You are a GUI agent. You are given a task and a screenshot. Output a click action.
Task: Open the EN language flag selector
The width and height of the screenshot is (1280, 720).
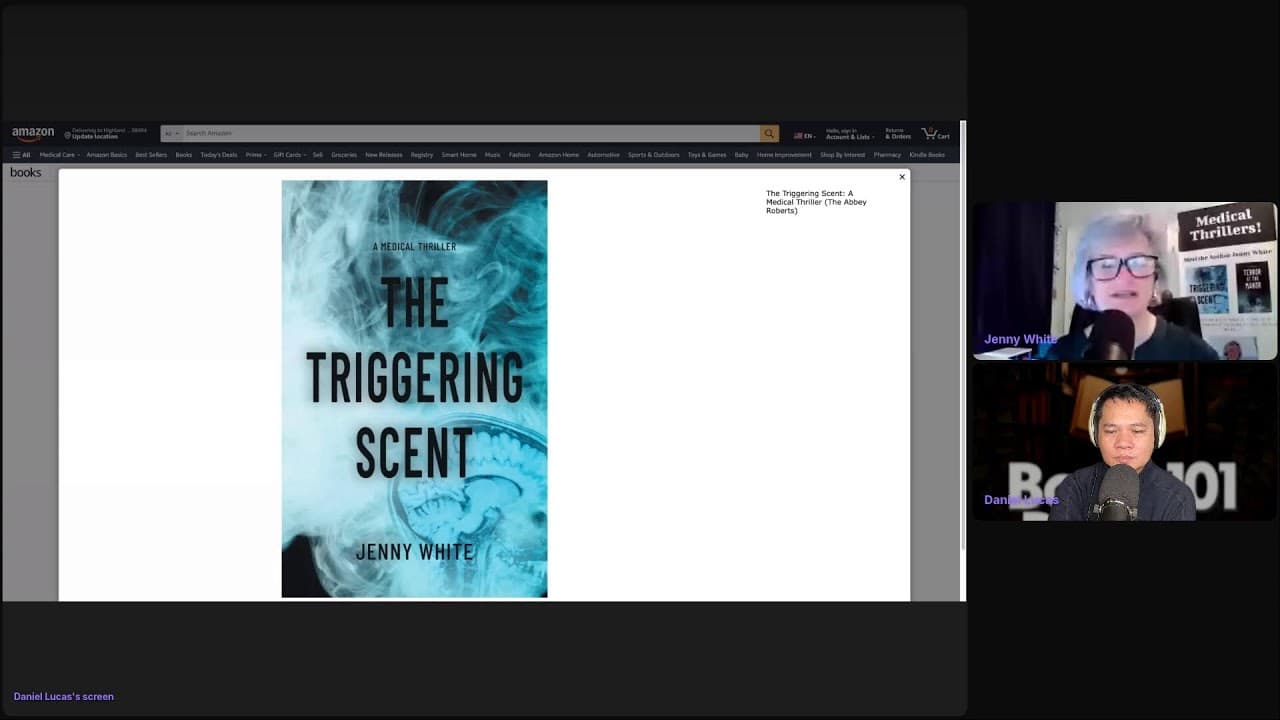tap(804, 135)
